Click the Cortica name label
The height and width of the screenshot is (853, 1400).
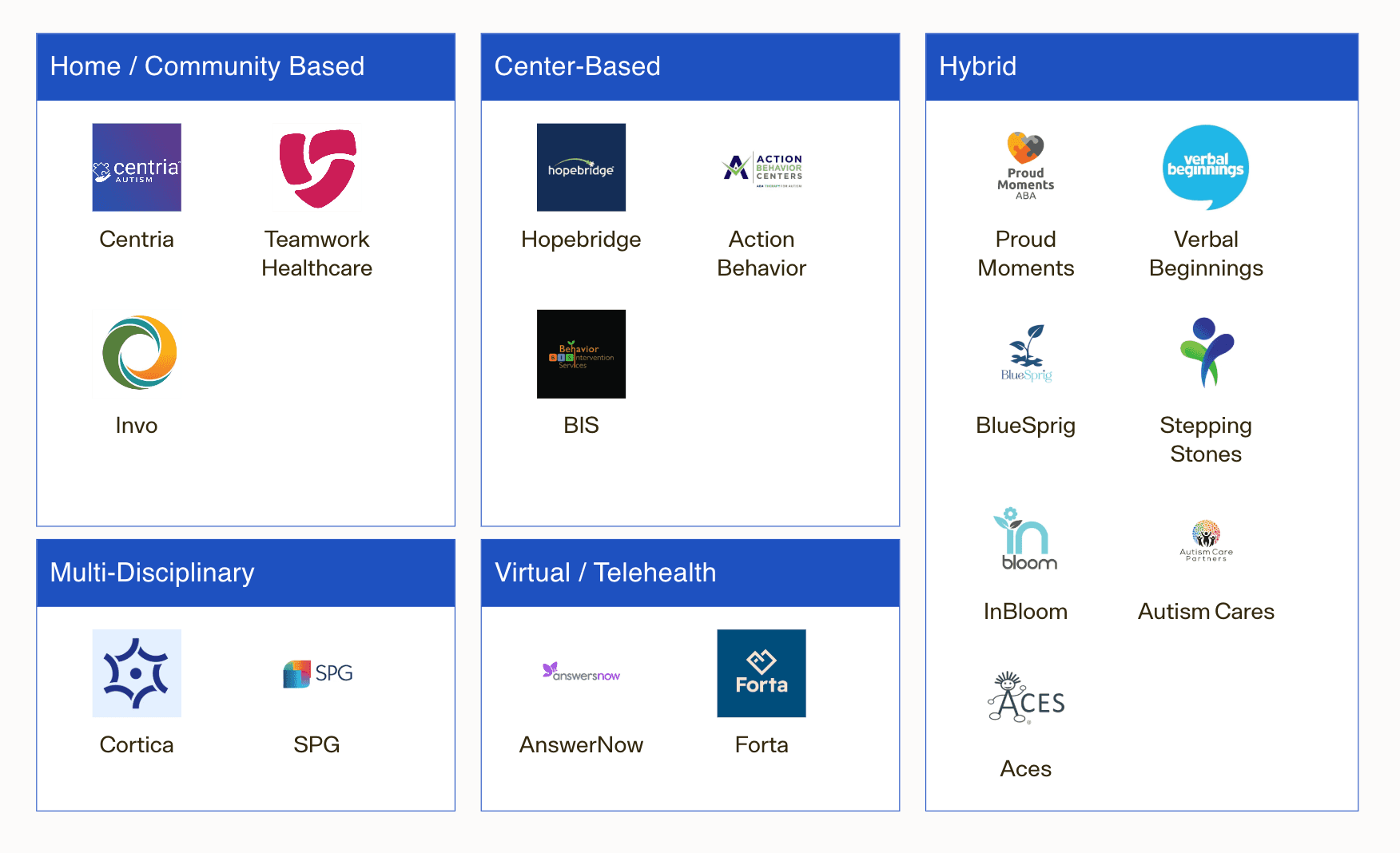click(x=137, y=744)
